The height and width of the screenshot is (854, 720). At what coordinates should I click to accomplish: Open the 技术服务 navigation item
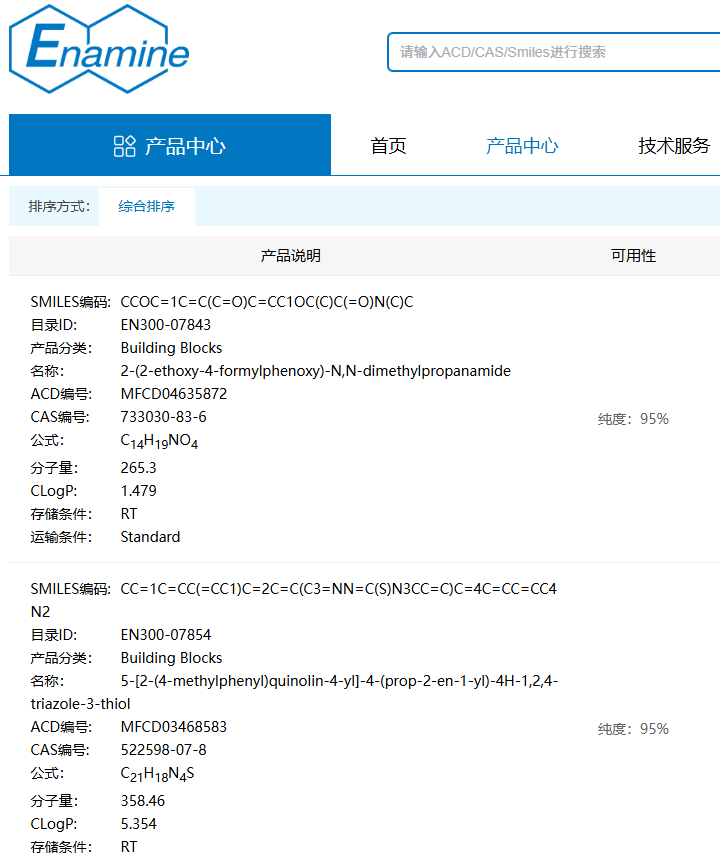tap(674, 146)
